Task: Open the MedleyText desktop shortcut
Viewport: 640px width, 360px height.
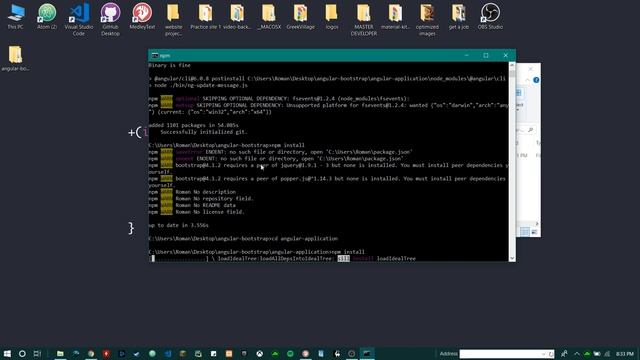Action: [x=142, y=16]
